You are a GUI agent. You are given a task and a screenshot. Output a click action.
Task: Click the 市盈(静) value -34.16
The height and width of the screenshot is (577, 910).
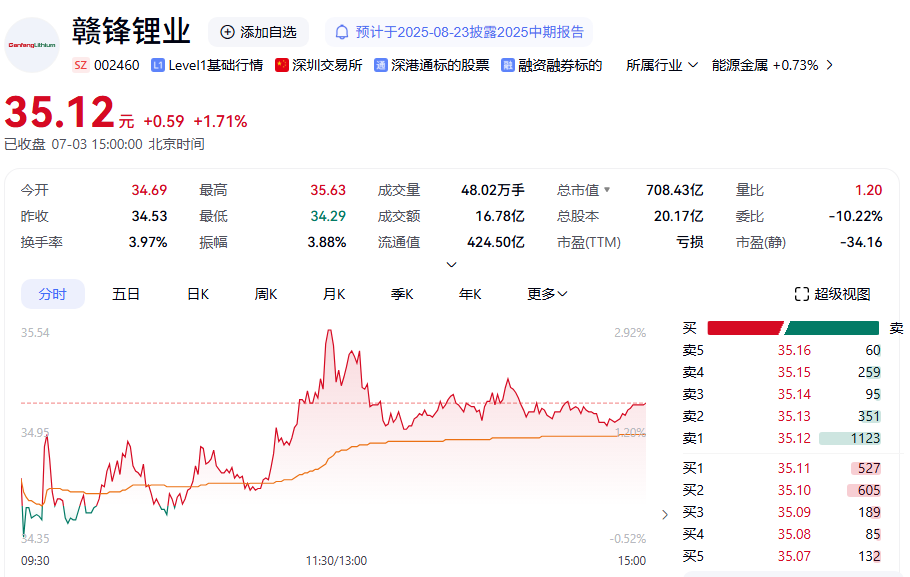coord(861,242)
